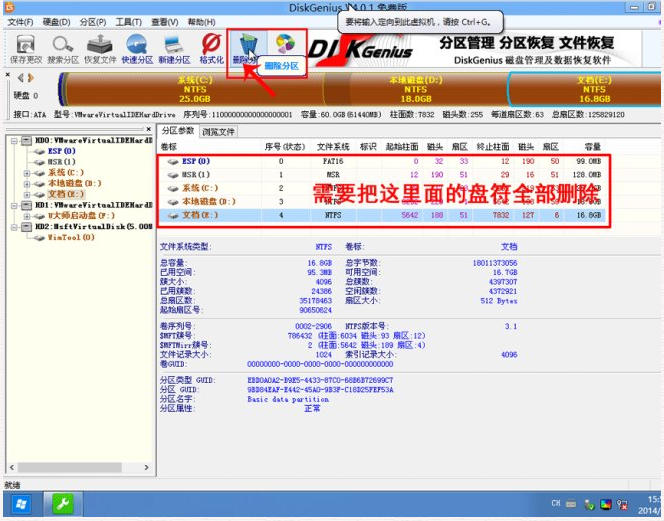The height and width of the screenshot is (521, 664).
Task: Collapse the HD0 VMware disk node
Action: (x=14, y=141)
